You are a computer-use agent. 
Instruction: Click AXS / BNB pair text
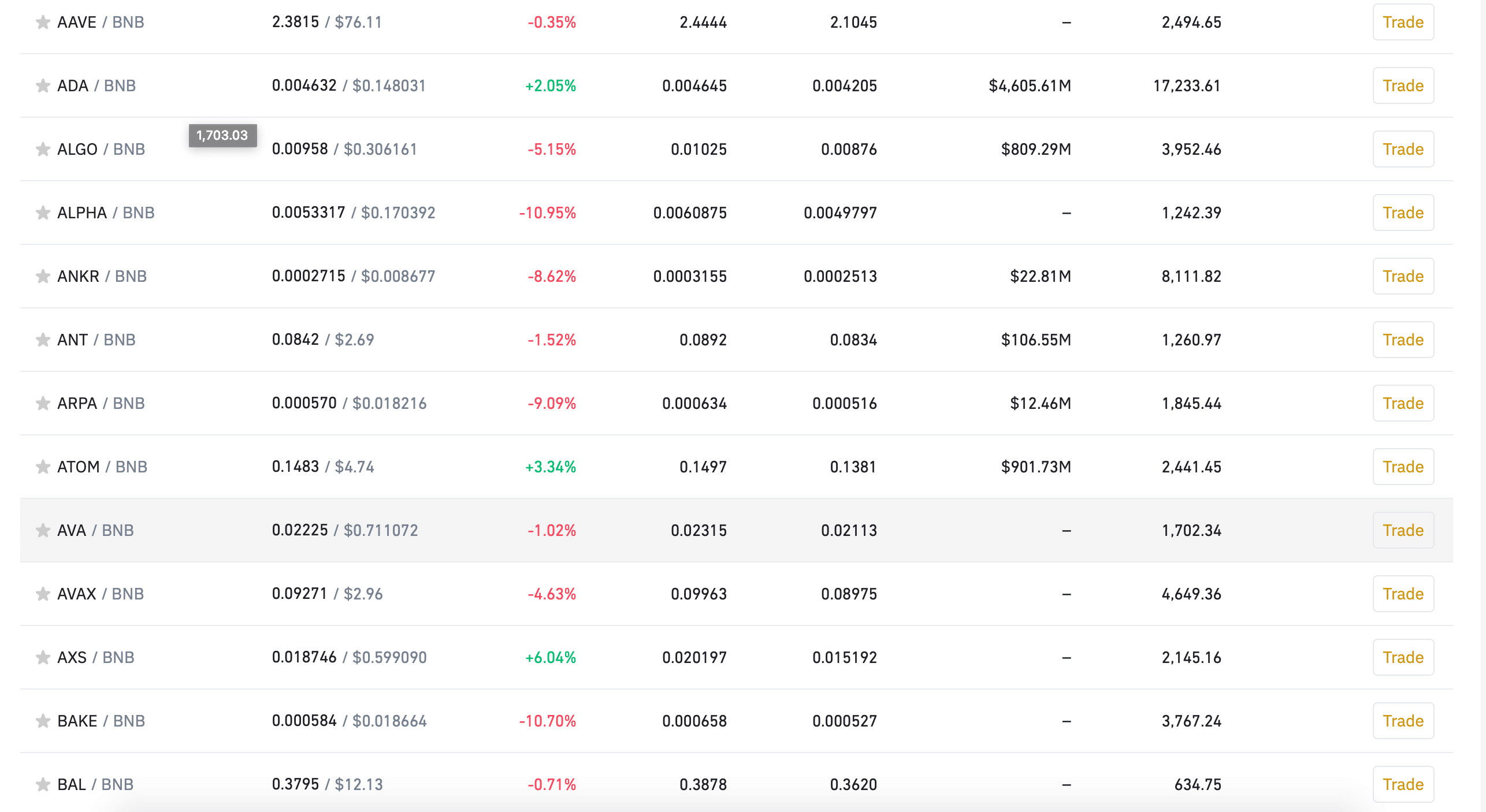96,658
